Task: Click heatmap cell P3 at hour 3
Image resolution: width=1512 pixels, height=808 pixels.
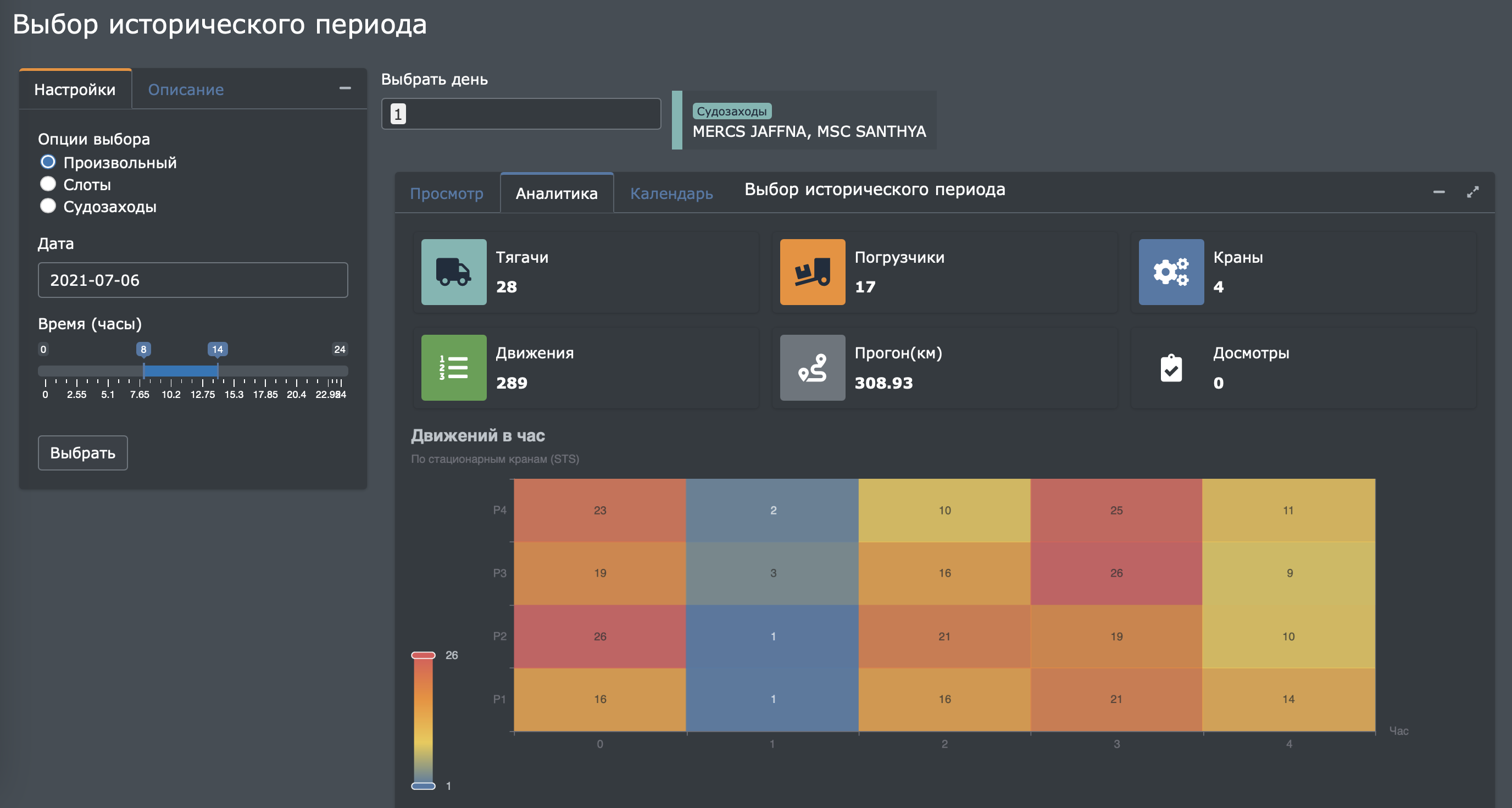Action: 1116,573
